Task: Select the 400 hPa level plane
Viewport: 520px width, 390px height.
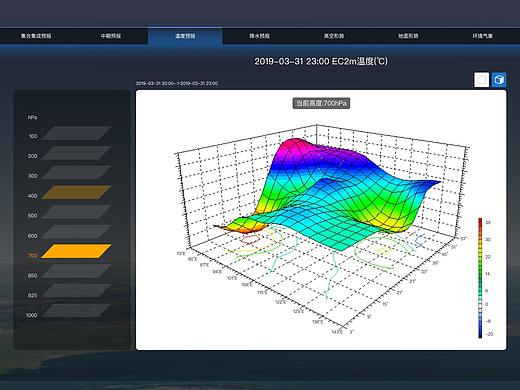Action: (76, 193)
